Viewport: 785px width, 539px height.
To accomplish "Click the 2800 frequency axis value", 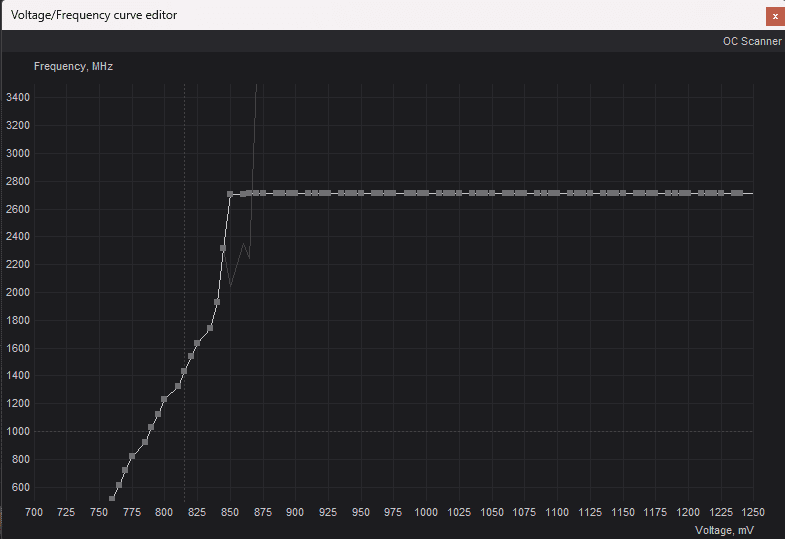I will coord(18,181).
